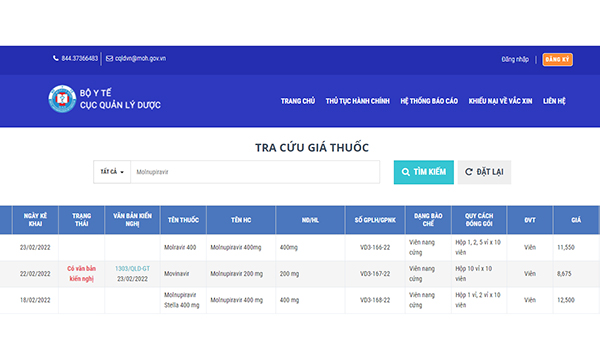Viewport: 600px width, 360px height.
Task: Click the Quy cách đóng gói column header
Action: tap(479, 220)
